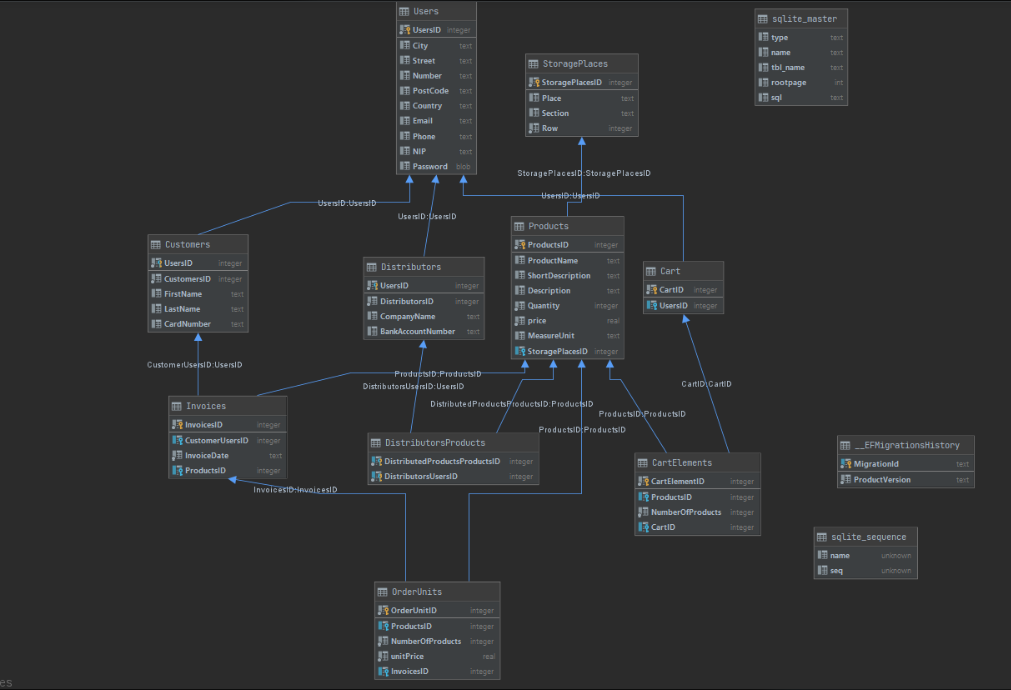Screen dimensions: 1011x690
Task: Select the unitPrice column in OrderUnits
Action: click(437, 656)
